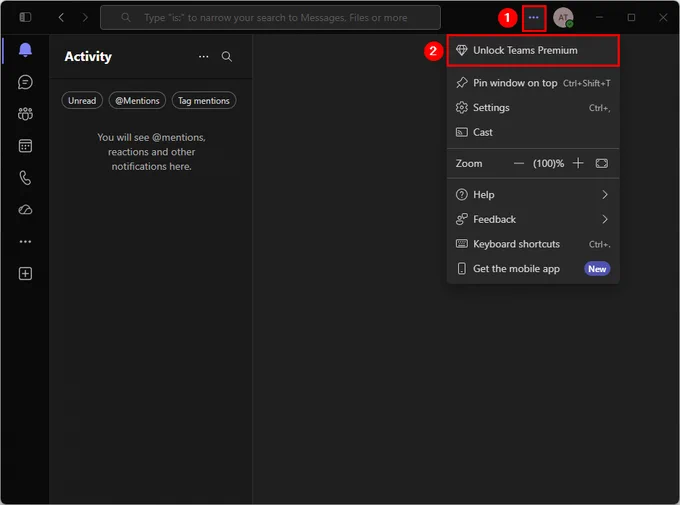Go back with the left arrow
The width and height of the screenshot is (680, 505).
coord(61,17)
